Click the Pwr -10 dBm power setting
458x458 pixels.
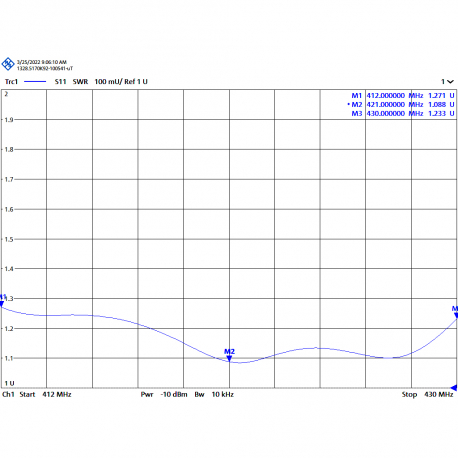[164, 395]
